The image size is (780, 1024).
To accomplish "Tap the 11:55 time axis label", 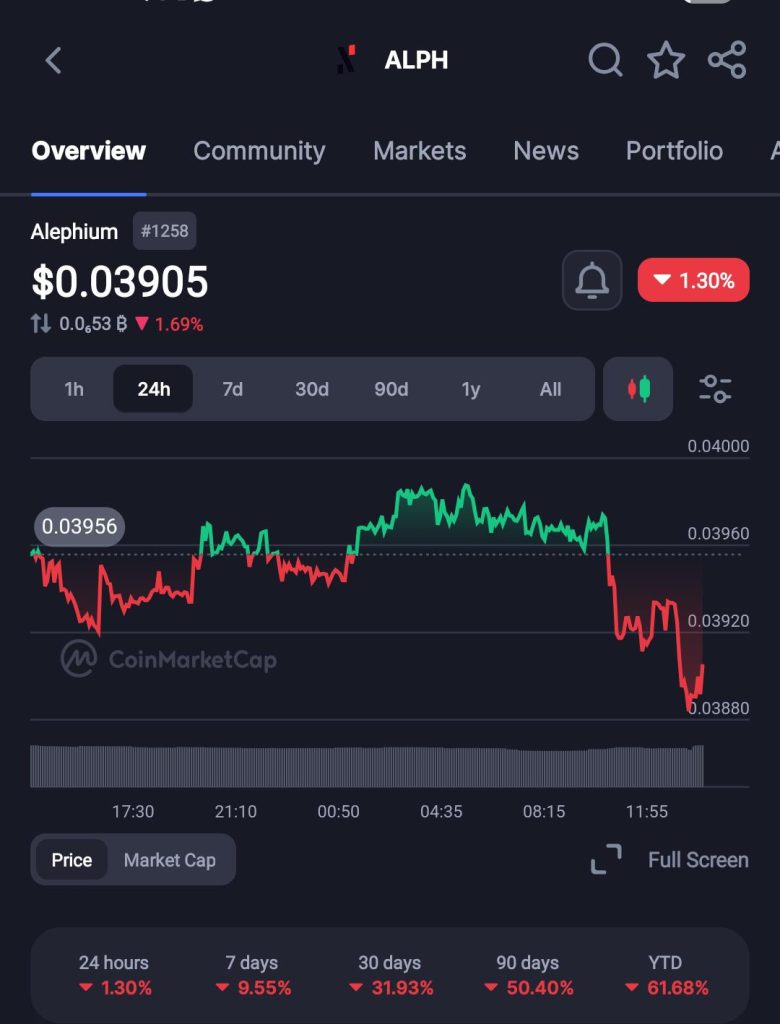I will pyautogui.click(x=647, y=812).
